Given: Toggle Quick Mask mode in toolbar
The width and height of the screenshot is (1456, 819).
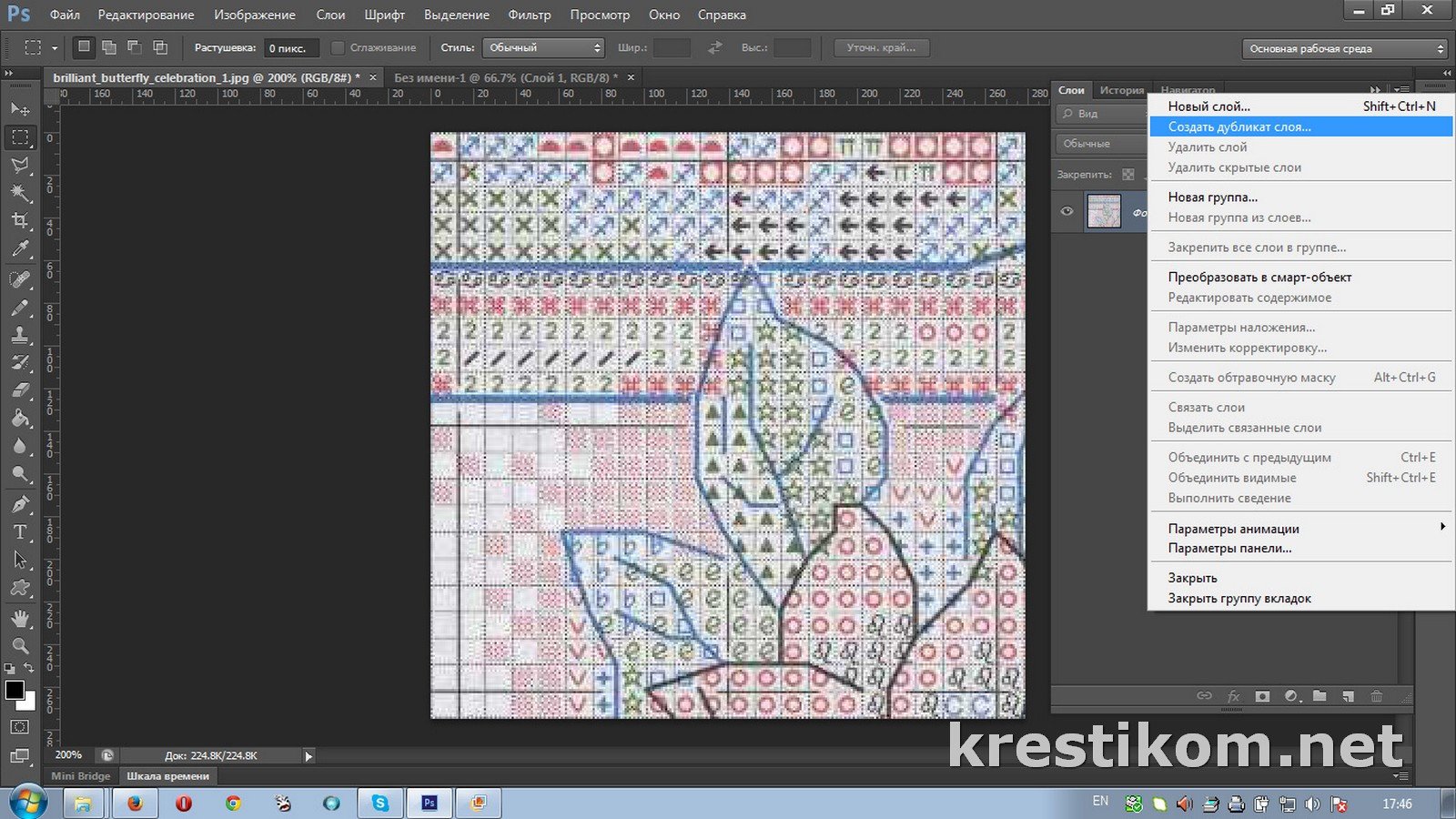Looking at the screenshot, I should click(x=19, y=727).
